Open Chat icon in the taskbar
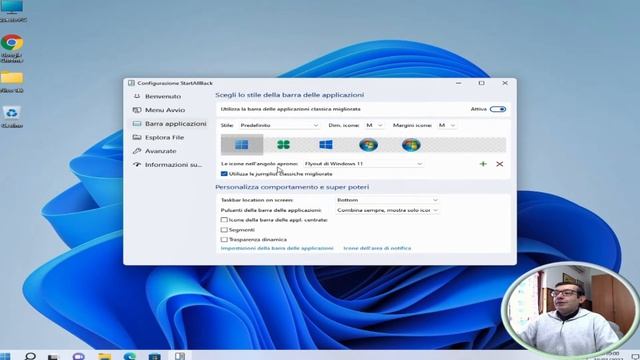The height and width of the screenshot is (360, 640). tap(78, 357)
